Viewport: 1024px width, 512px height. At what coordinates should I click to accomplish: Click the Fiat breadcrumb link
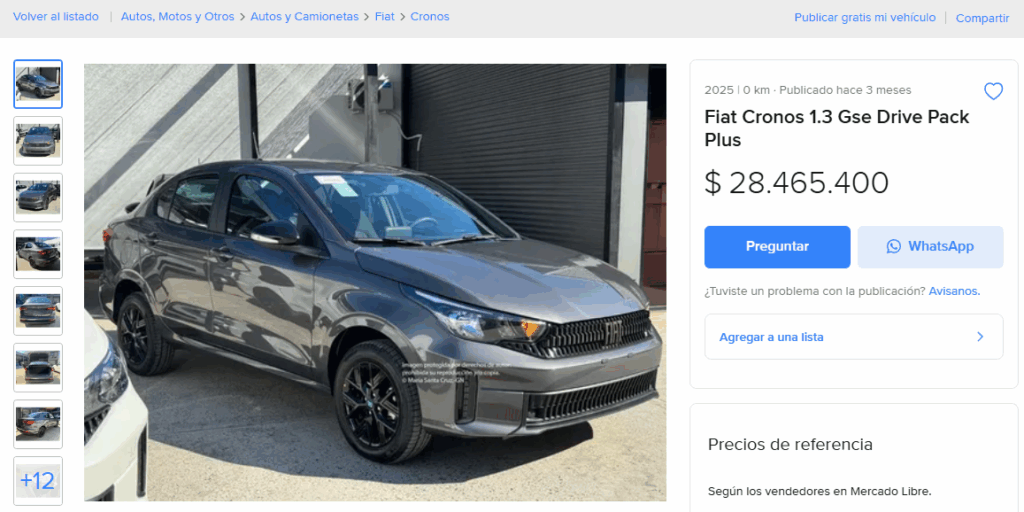tap(385, 17)
